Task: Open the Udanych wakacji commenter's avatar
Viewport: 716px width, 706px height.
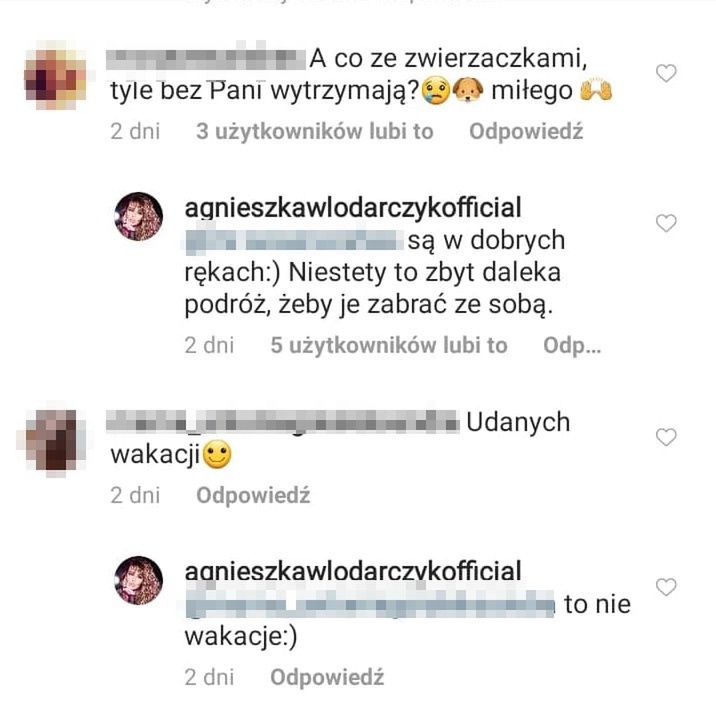Action: (x=53, y=441)
